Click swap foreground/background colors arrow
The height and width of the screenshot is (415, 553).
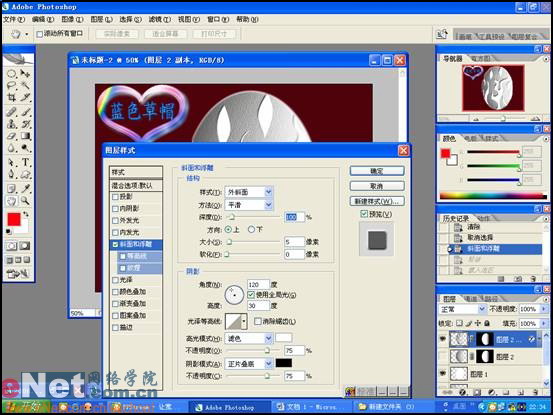tap(26, 214)
